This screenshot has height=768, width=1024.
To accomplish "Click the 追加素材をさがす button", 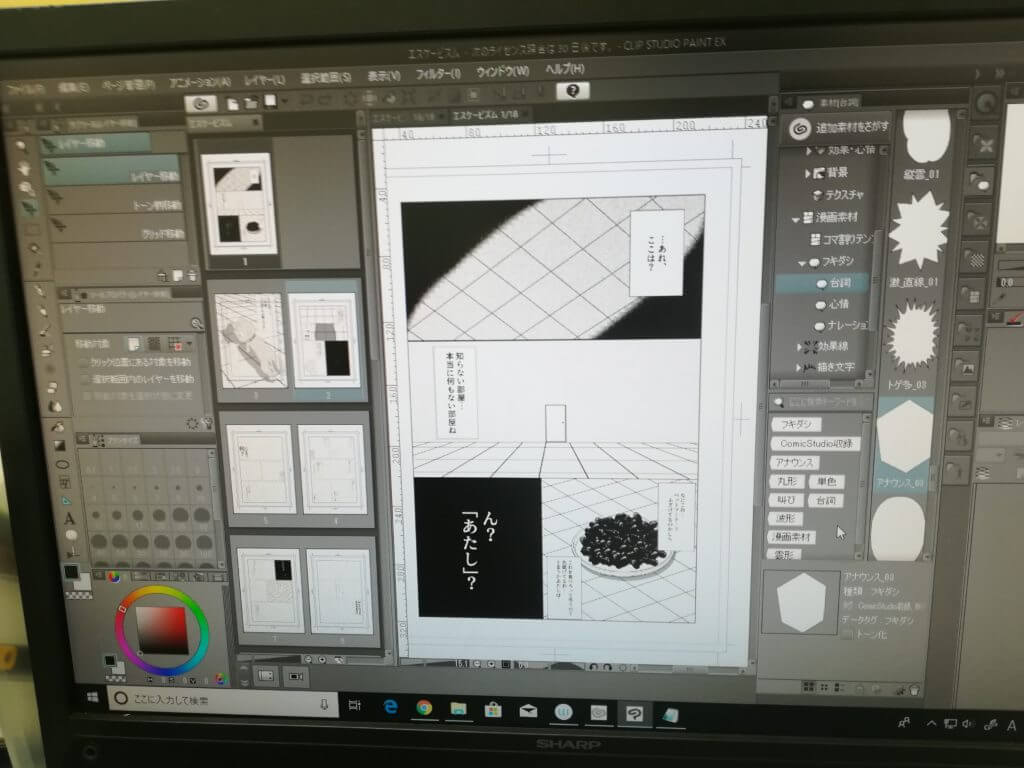I will click(839, 127).
